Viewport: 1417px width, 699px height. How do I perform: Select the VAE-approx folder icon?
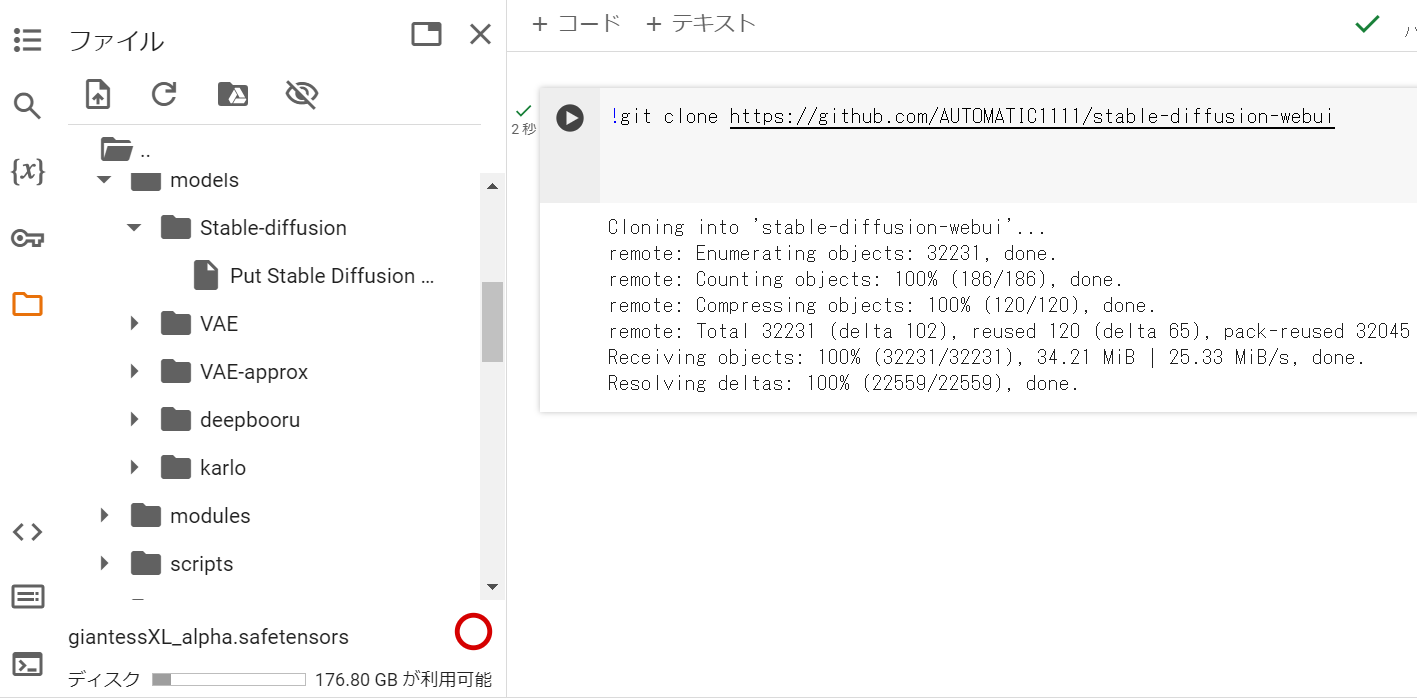point(176,372)
